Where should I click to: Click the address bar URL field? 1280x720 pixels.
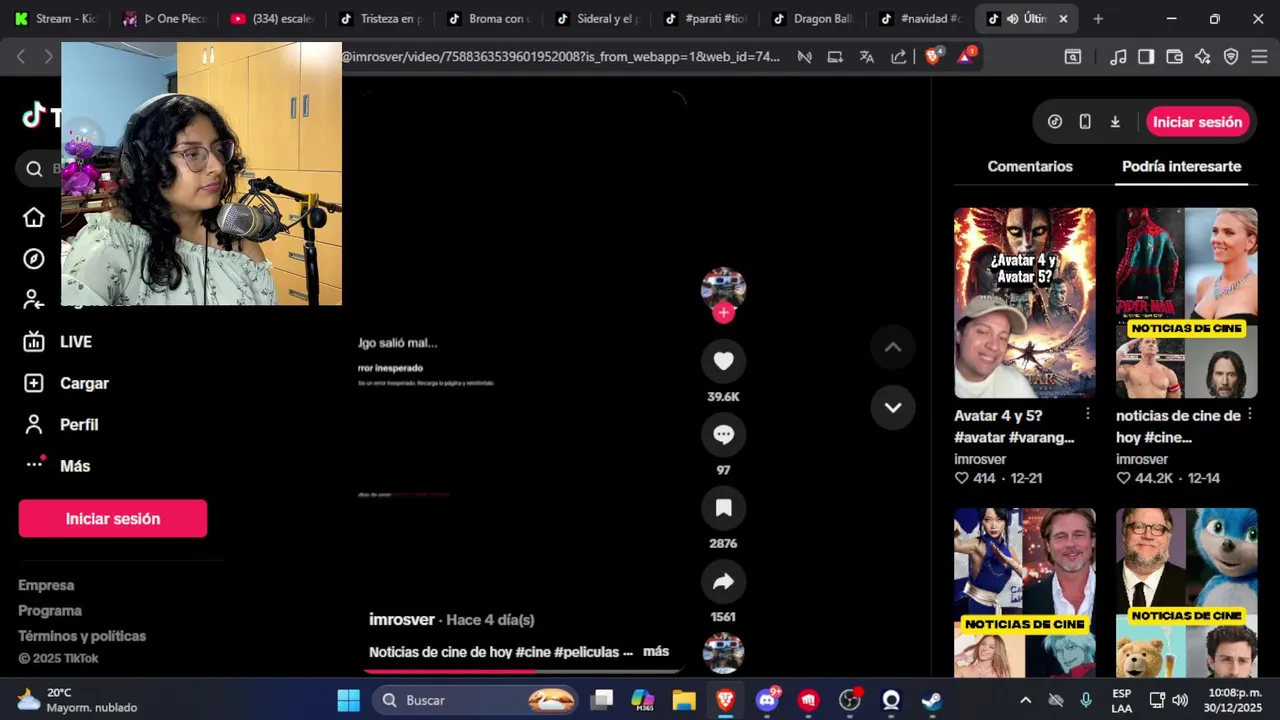point(560,57)
